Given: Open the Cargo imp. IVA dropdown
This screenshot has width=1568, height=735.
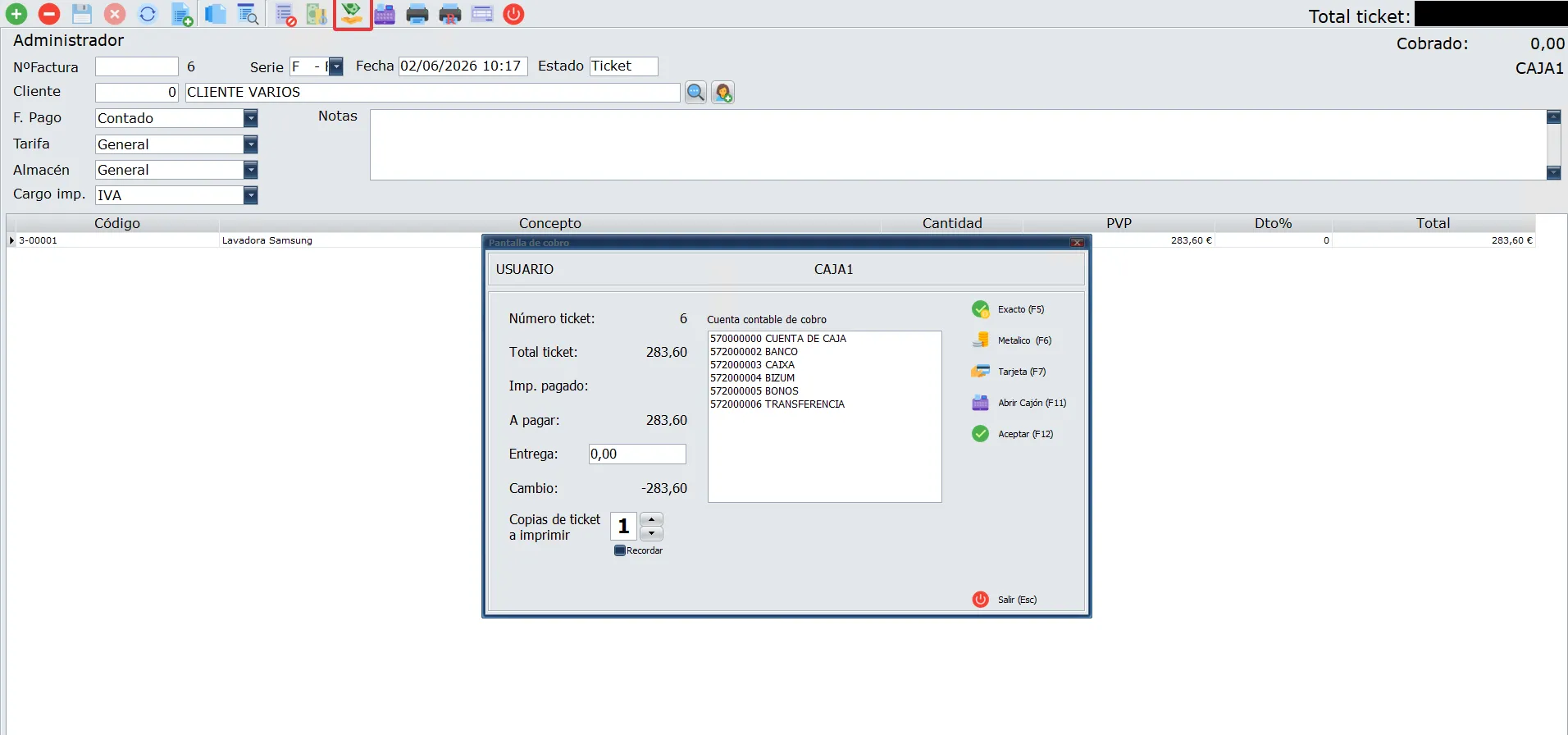Looking at the screenshot, I should tap(250, 195).
